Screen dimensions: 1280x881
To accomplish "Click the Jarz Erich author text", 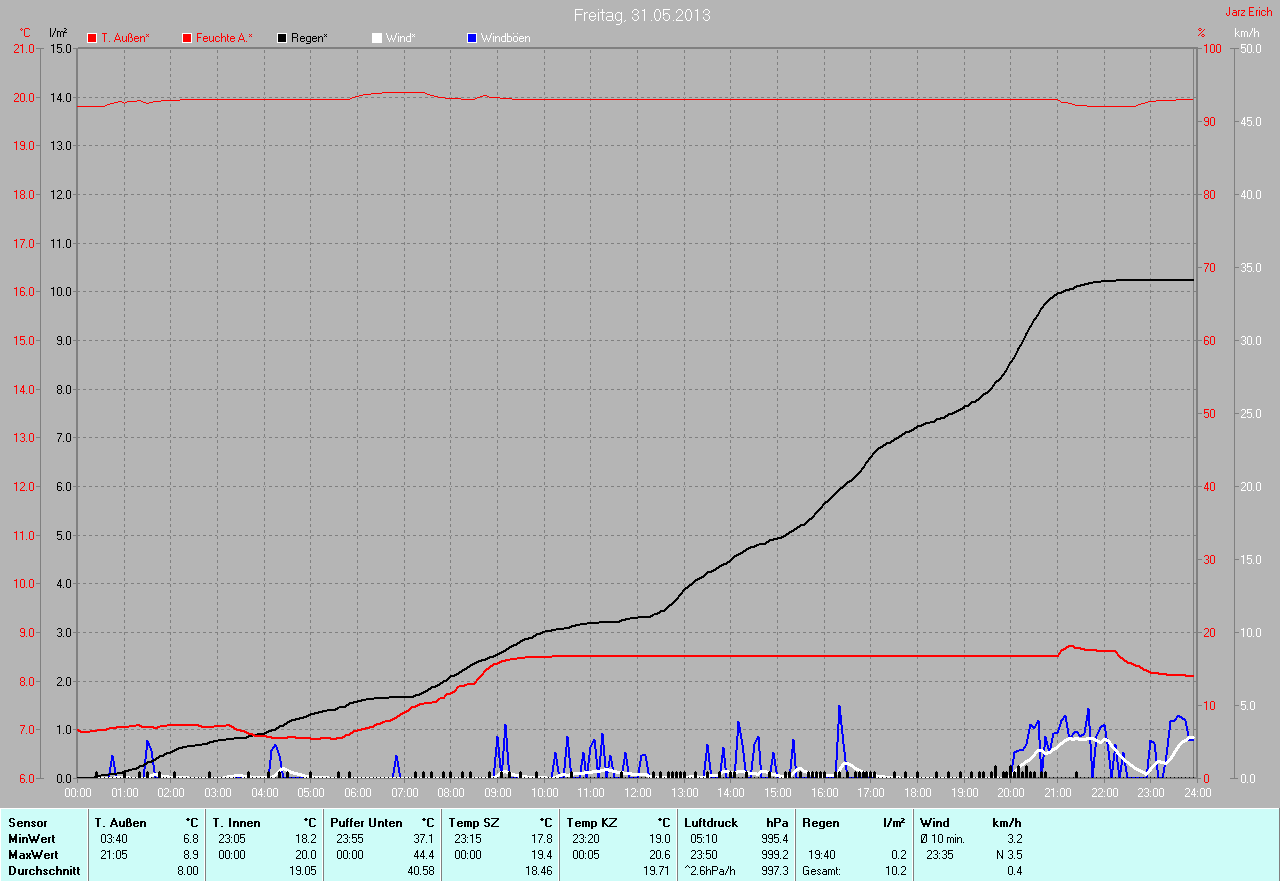I will (x=1249, y=12).
